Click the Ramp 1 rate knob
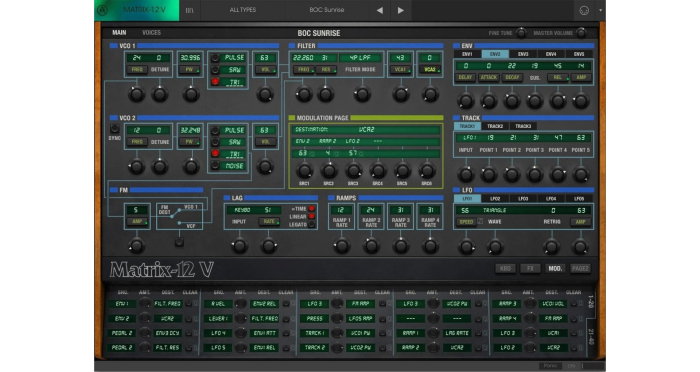Image resolution: width=700 pixels, height=372 pixels. 342,246
